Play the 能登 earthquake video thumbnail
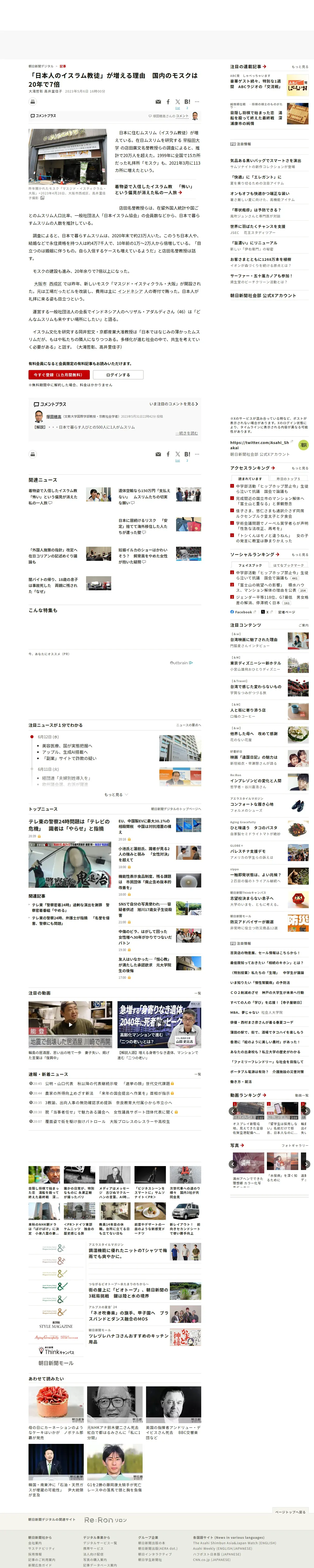This screenshot has height=1568, width=314. pos(70,1024)
